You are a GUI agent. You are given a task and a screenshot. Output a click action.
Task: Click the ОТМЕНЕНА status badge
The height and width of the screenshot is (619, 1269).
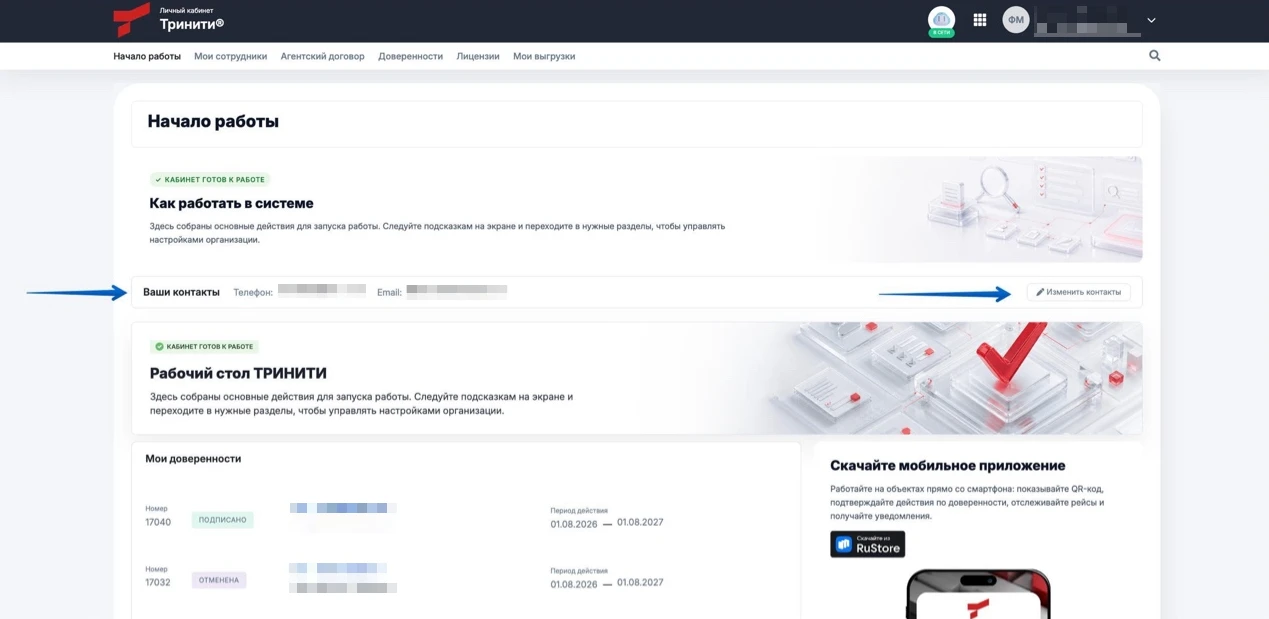(x=219, y=580)
